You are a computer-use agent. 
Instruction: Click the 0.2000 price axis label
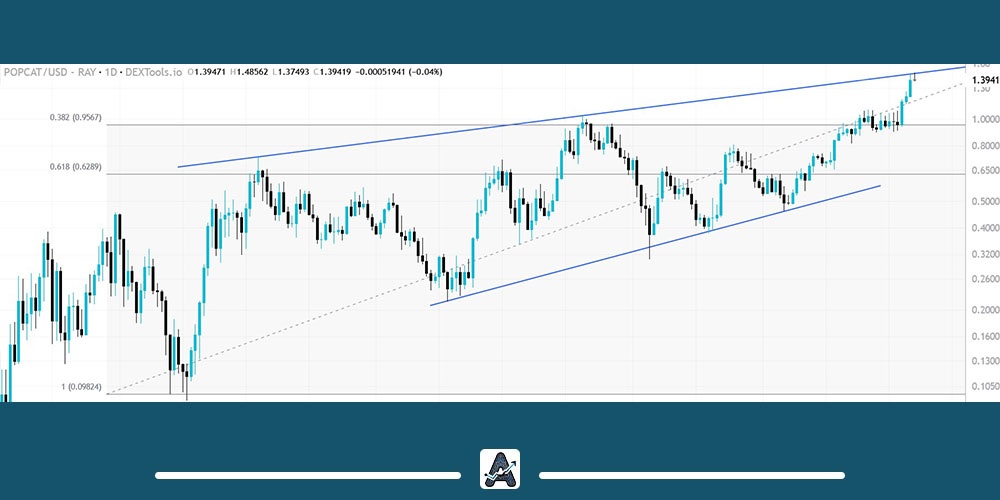pos(982,309)
